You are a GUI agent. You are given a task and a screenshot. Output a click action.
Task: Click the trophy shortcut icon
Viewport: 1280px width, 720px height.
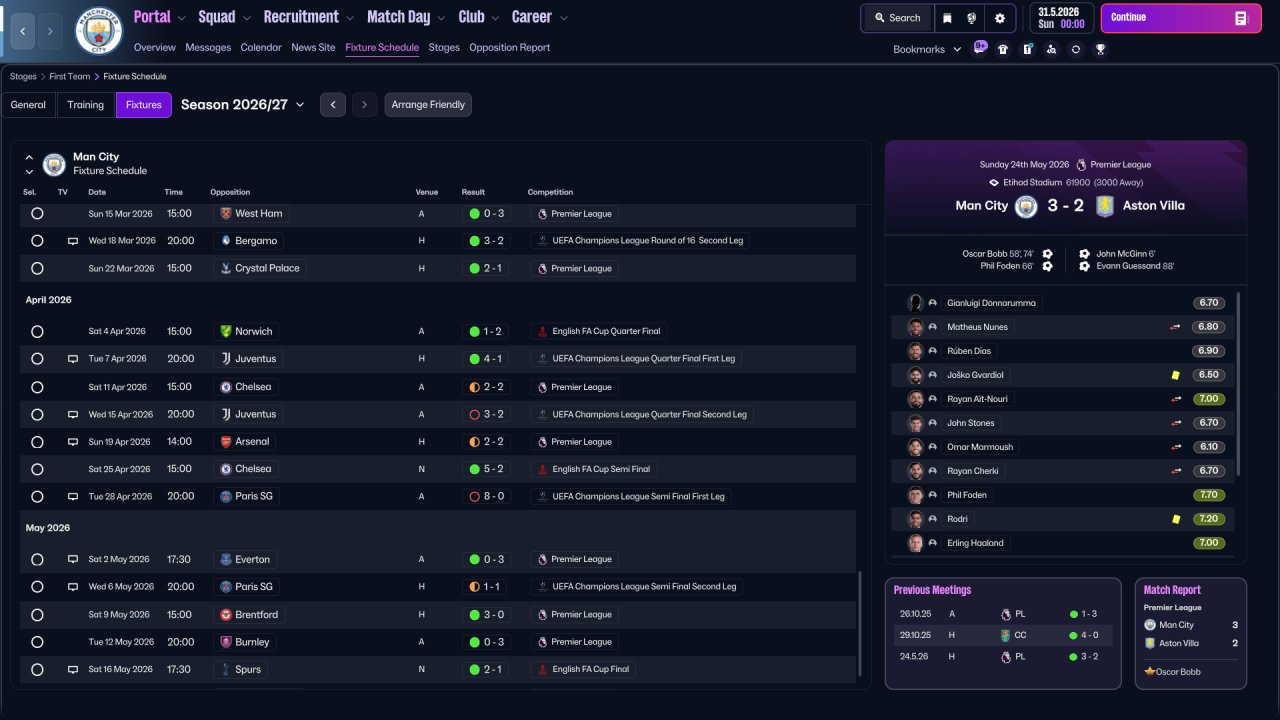[1100, 49]
